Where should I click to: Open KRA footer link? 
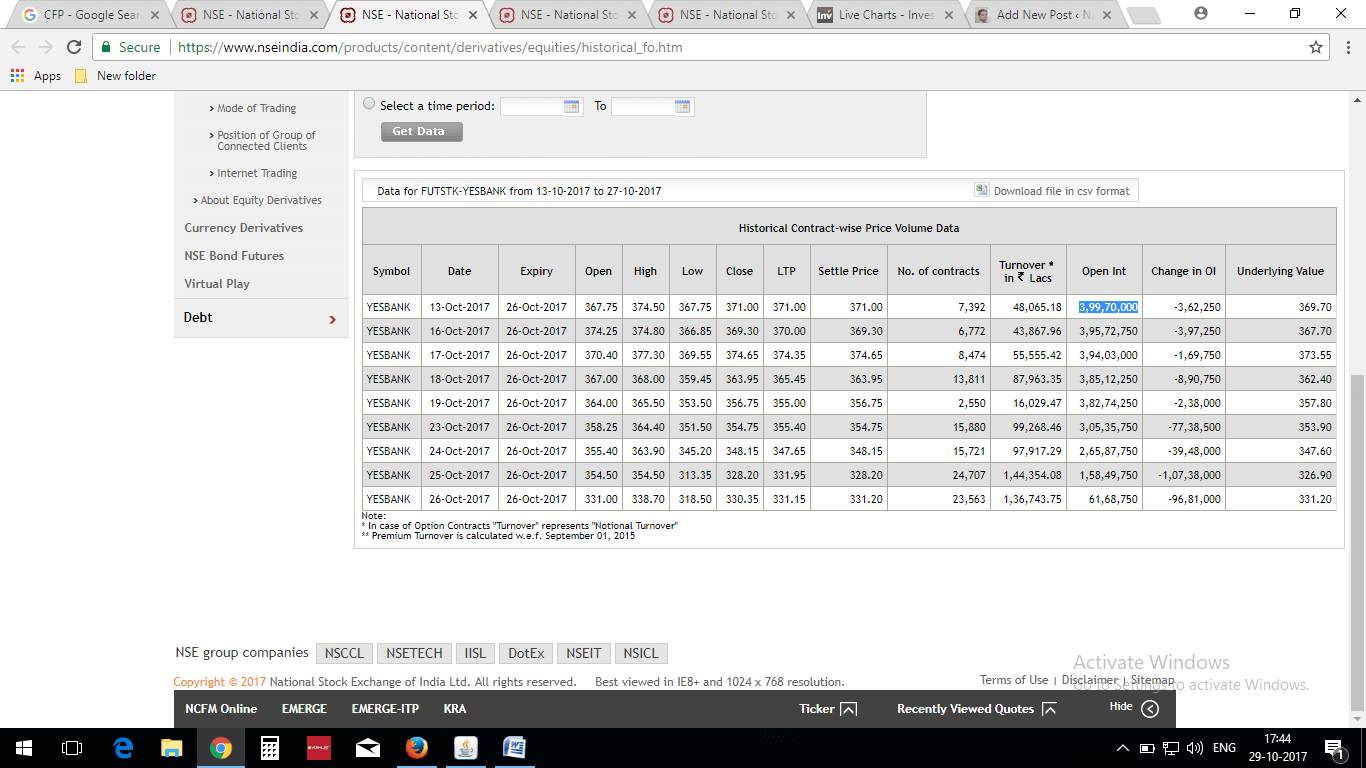click(455, 709)
